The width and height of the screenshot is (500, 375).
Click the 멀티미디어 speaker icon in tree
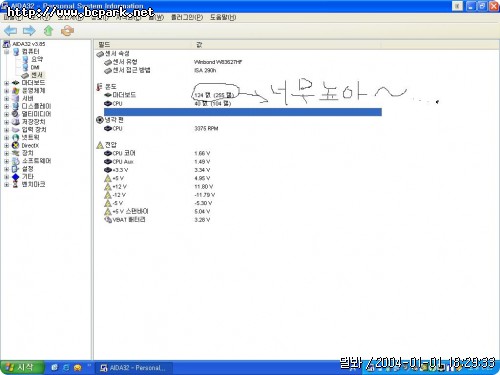coord(16,114)
